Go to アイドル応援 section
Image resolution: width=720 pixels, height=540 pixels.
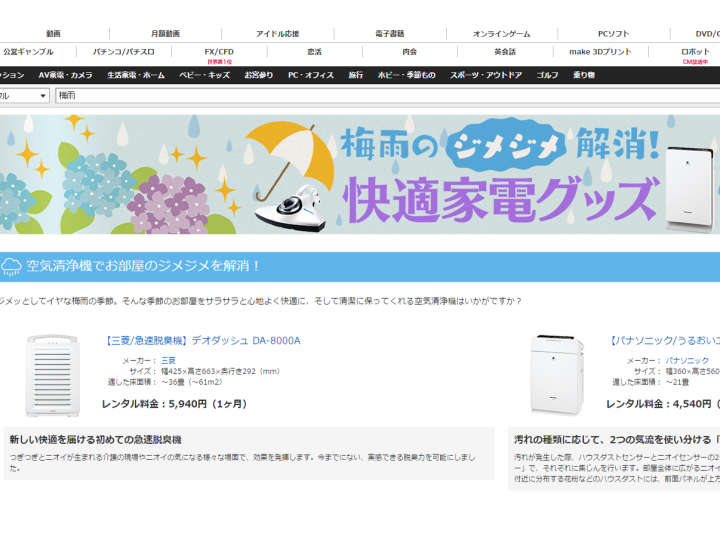click(277, 34)
